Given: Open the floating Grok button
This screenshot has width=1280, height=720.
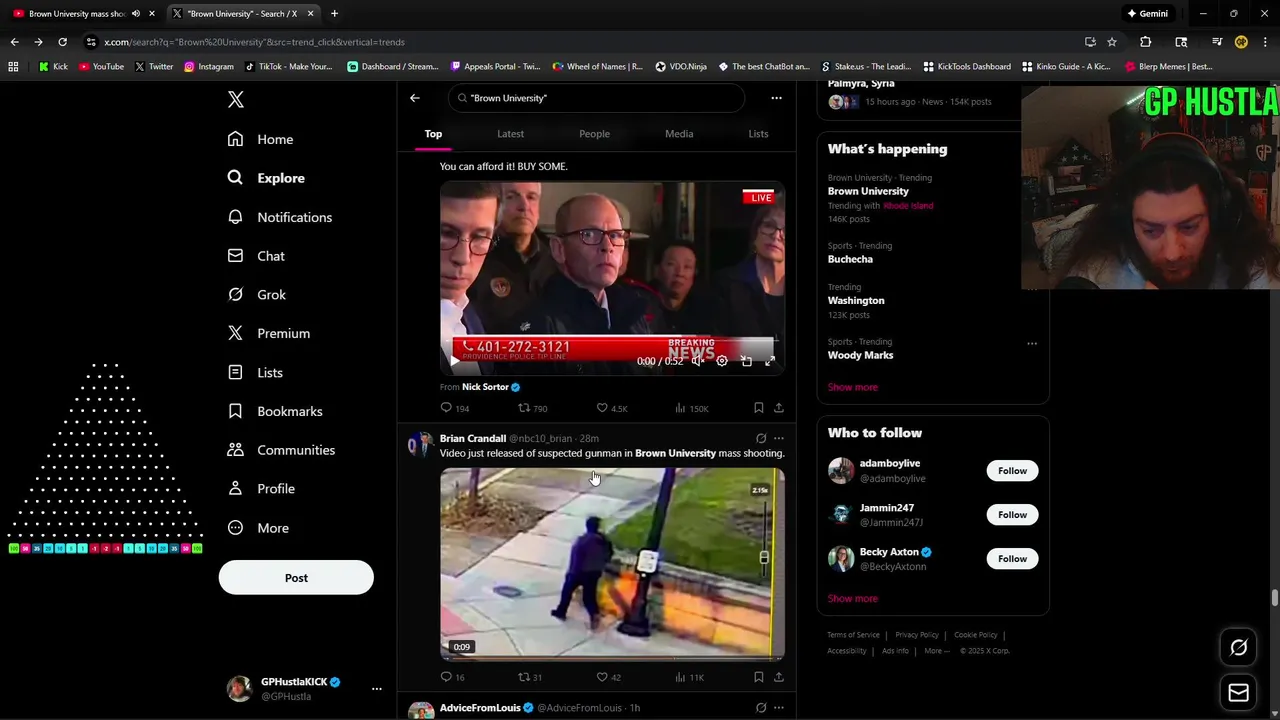Looking at the screenshot, I should (1238, 648).
